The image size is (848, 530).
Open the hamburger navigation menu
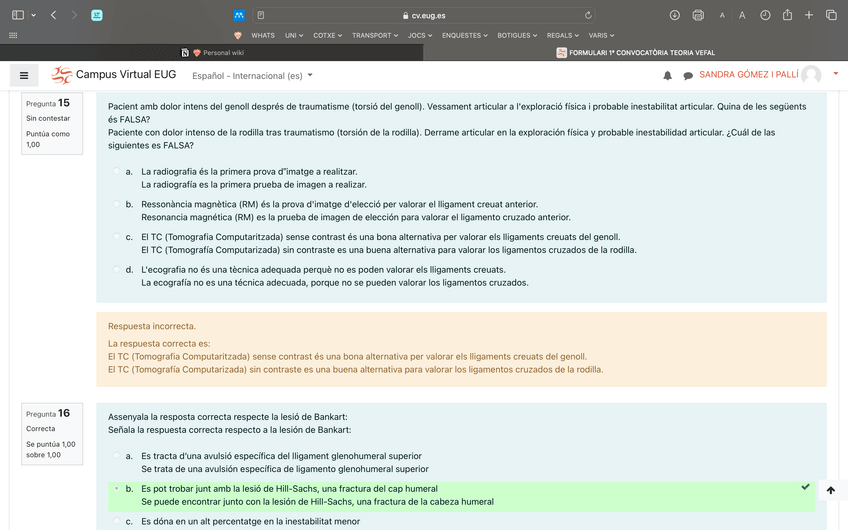click(x=24, y=75)
